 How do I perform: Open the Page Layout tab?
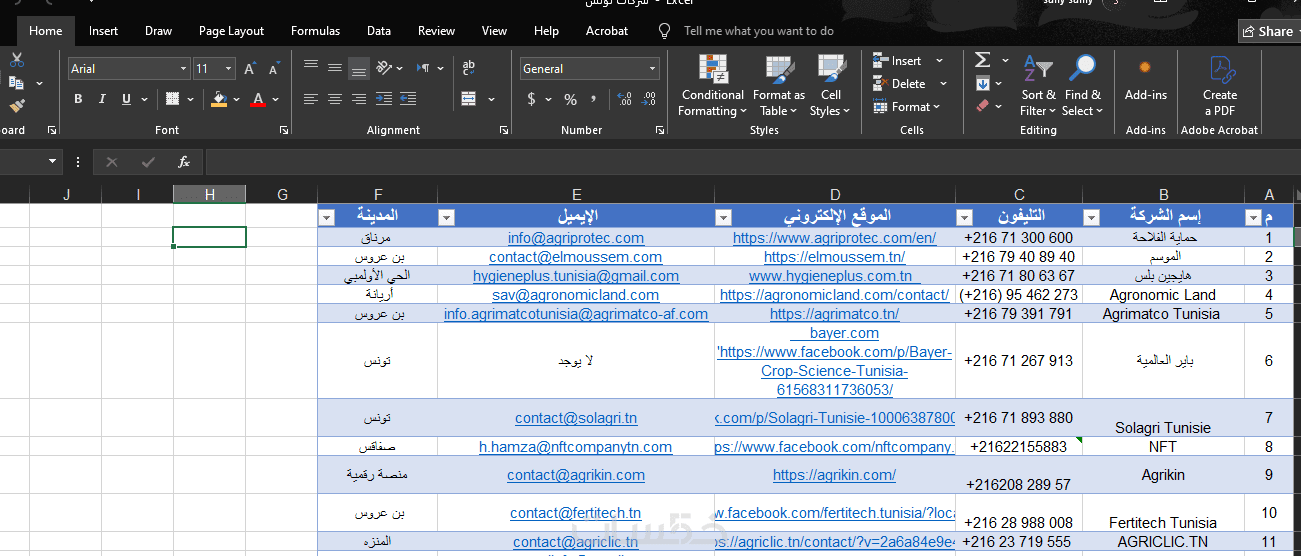231,31
